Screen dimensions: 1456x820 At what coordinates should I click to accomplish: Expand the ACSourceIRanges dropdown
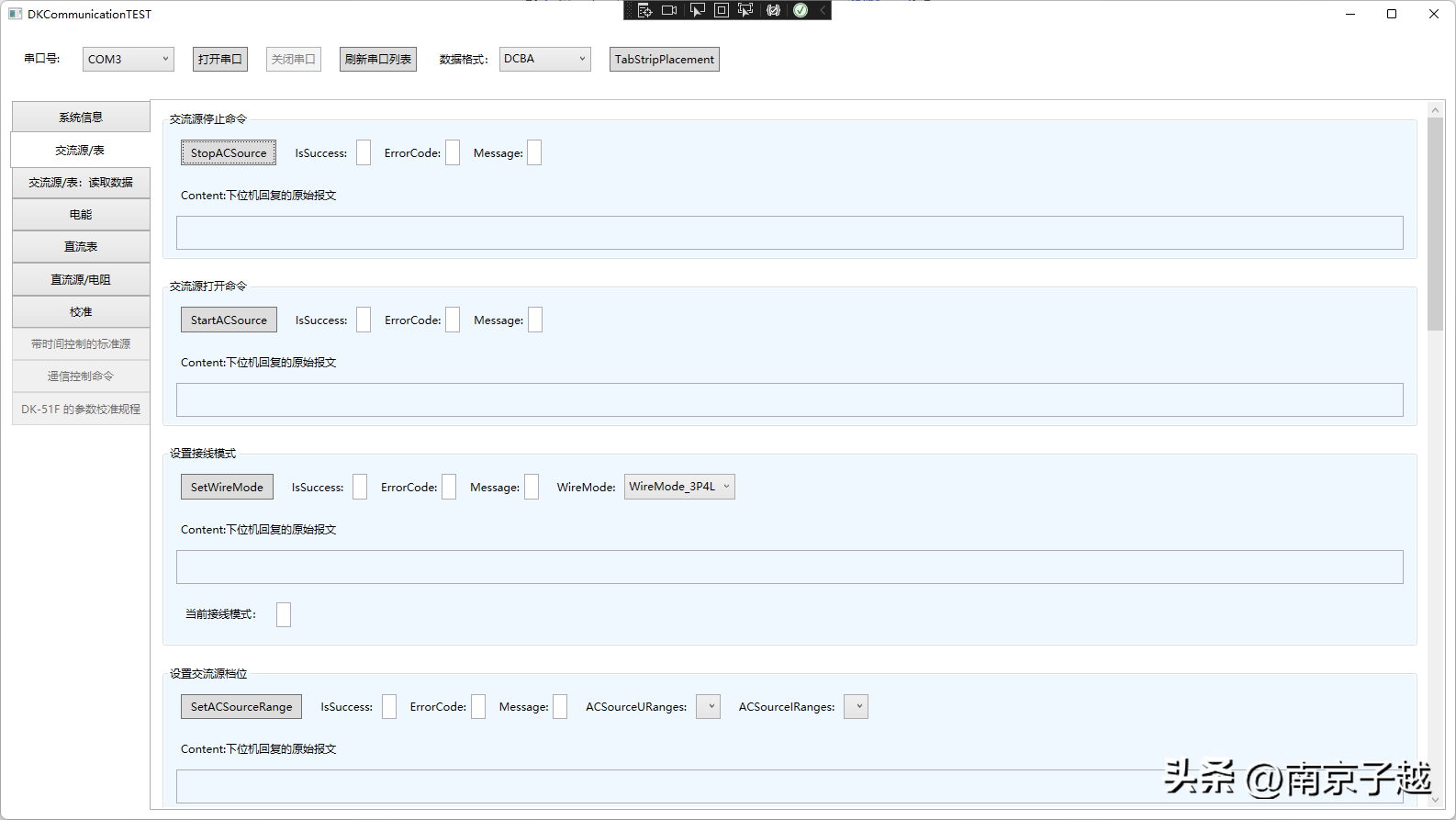click(x=856, y=707)
